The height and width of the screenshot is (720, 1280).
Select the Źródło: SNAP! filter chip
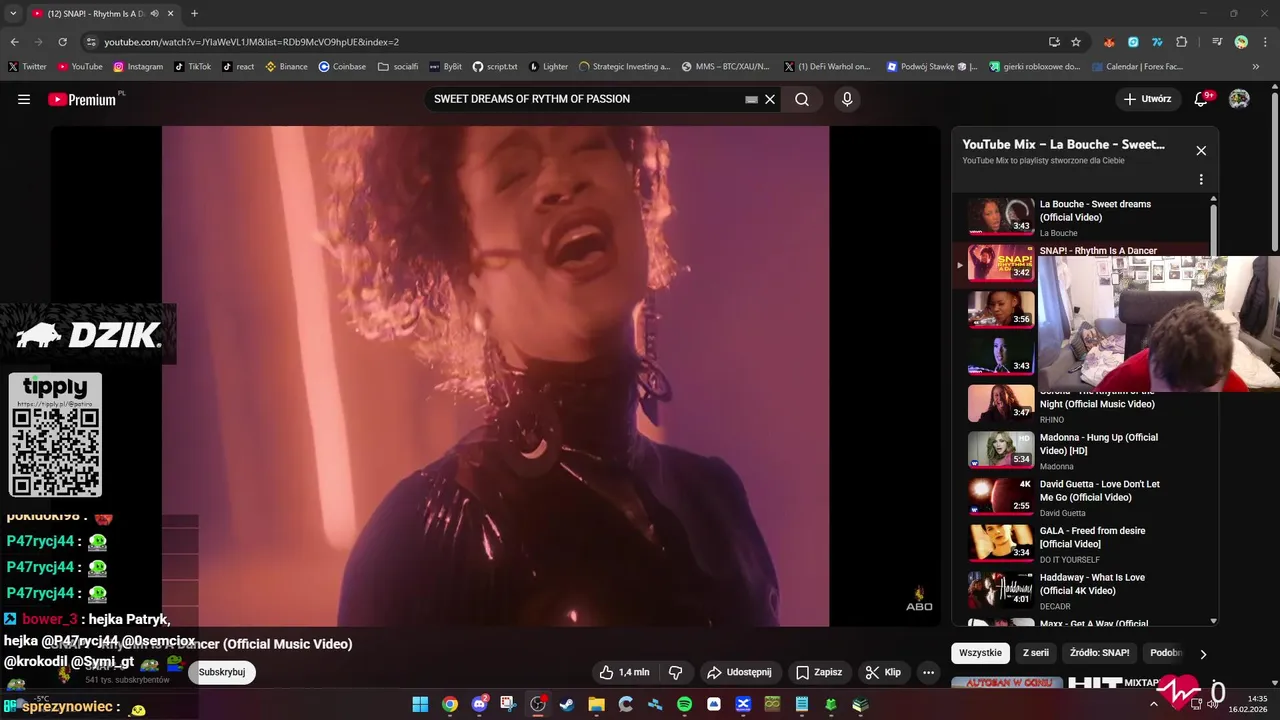point(1099,653)
